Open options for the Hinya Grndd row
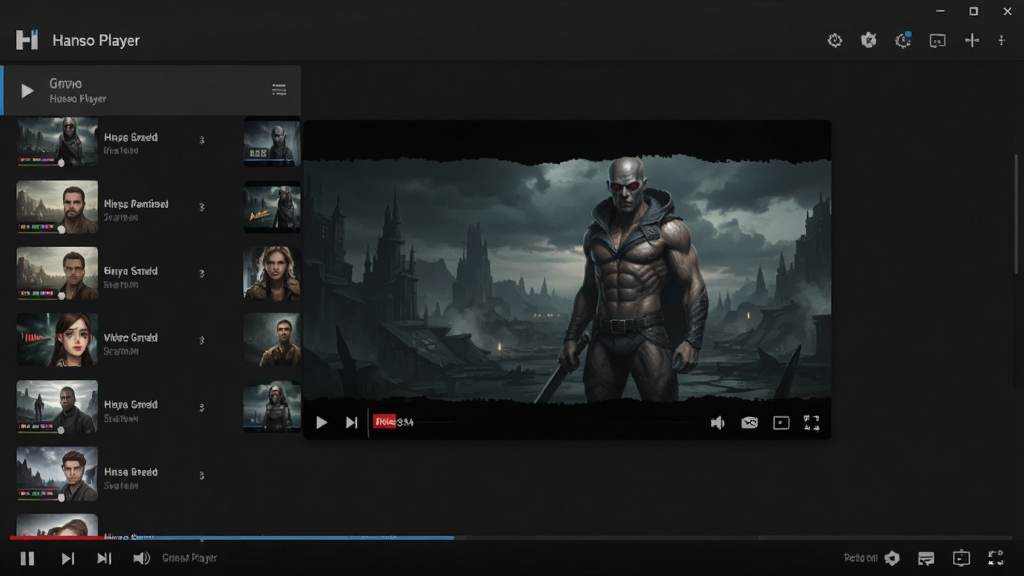The image size is (1024, 576). [x=202, y=408]
